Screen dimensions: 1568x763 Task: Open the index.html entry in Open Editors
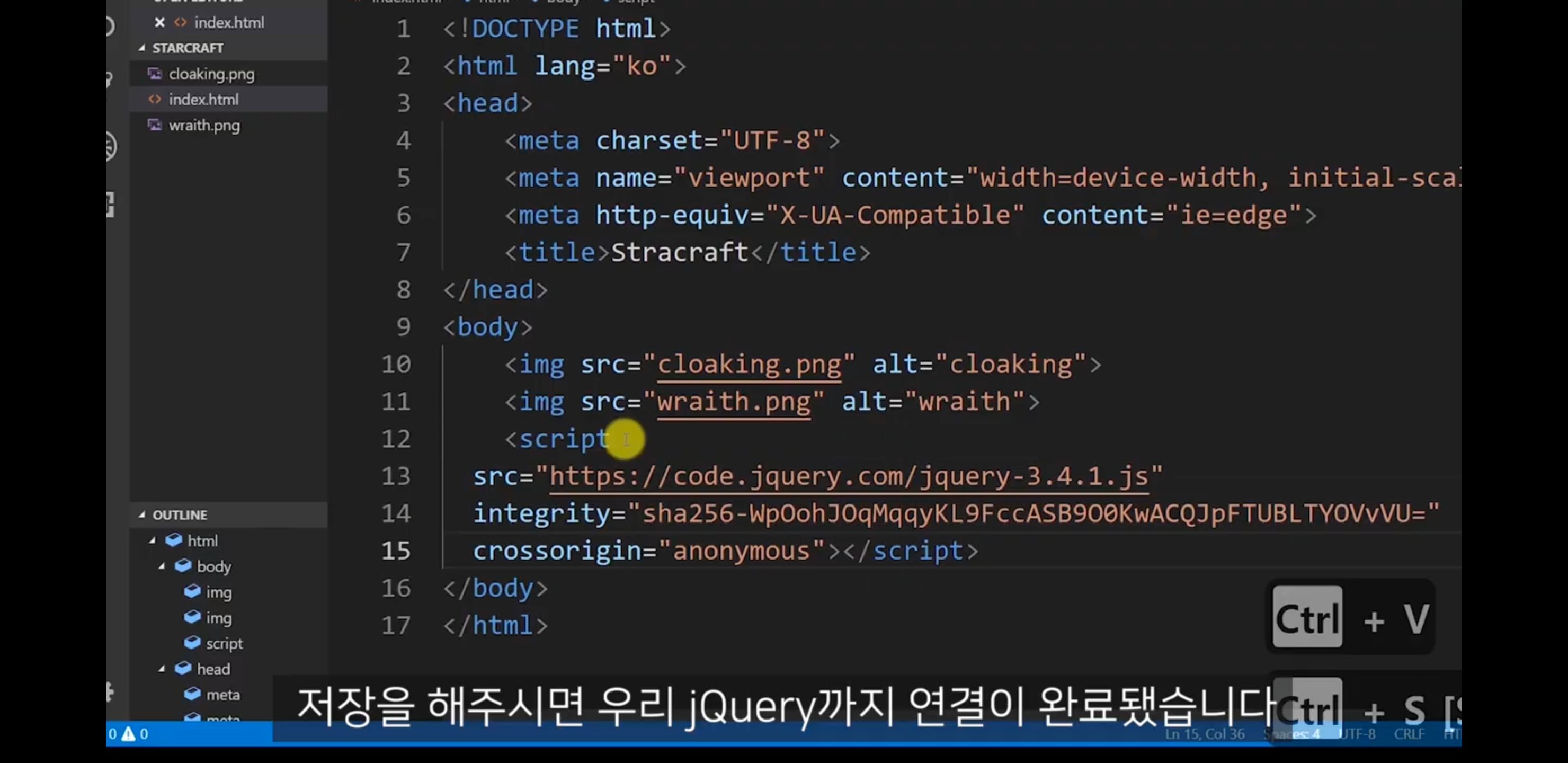tap(229, 23)
